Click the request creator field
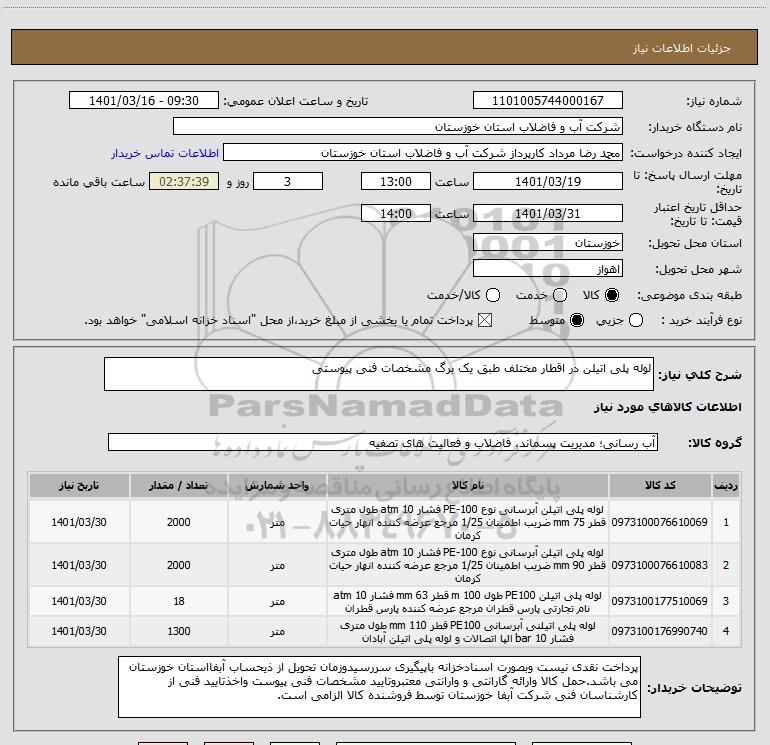The image size is (770, 745). click(x=423, y=153)
